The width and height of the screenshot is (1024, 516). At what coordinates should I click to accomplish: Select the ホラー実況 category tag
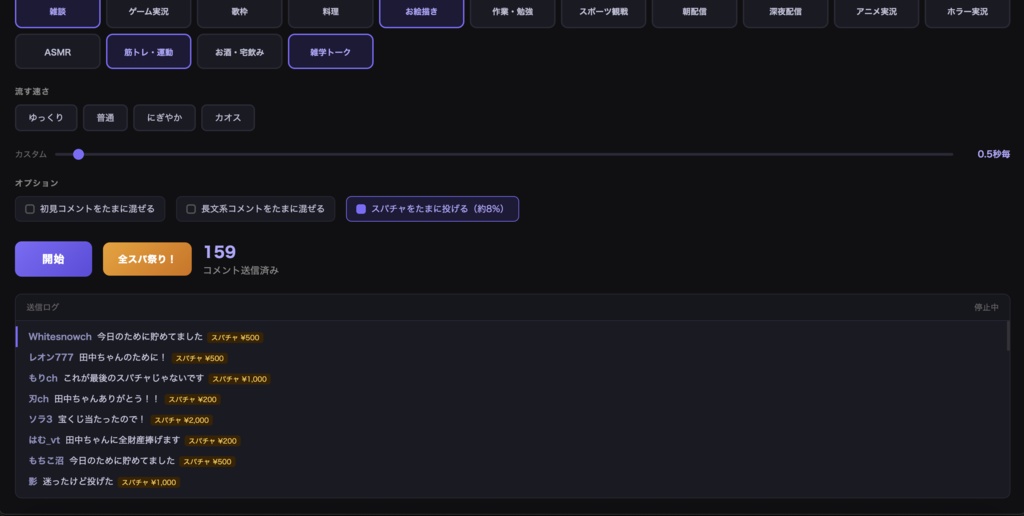pos(966,11)
